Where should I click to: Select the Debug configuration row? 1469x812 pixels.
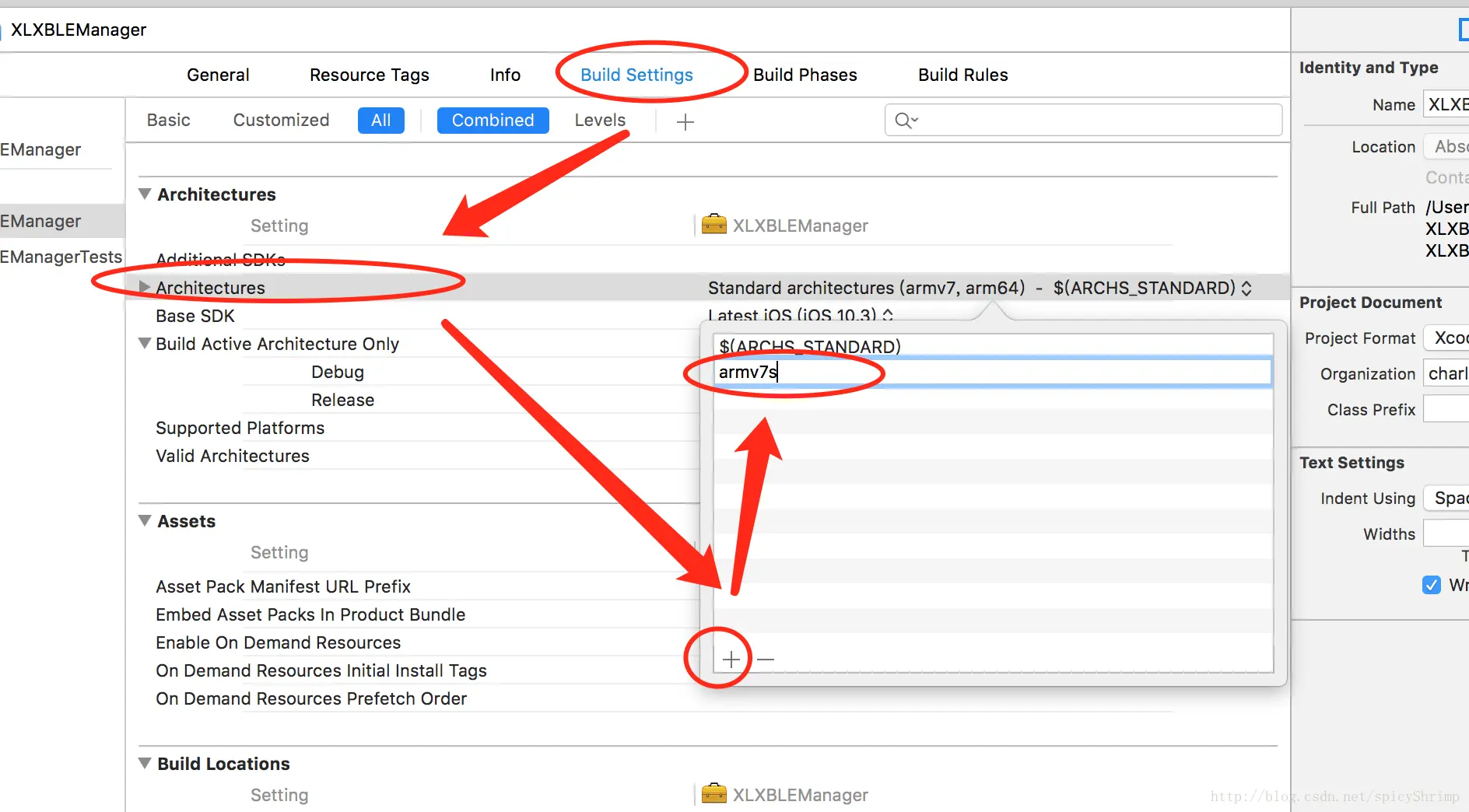[x=338, y=372]
